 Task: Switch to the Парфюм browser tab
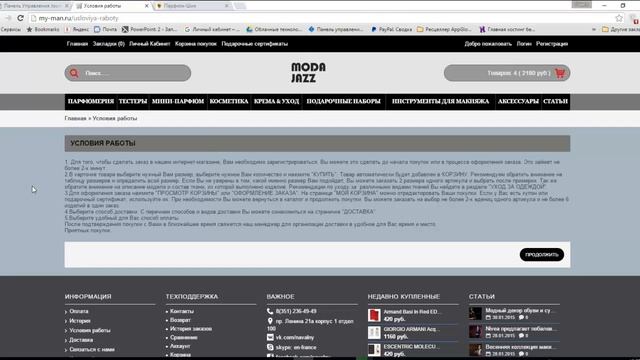(x=192, y=6)
